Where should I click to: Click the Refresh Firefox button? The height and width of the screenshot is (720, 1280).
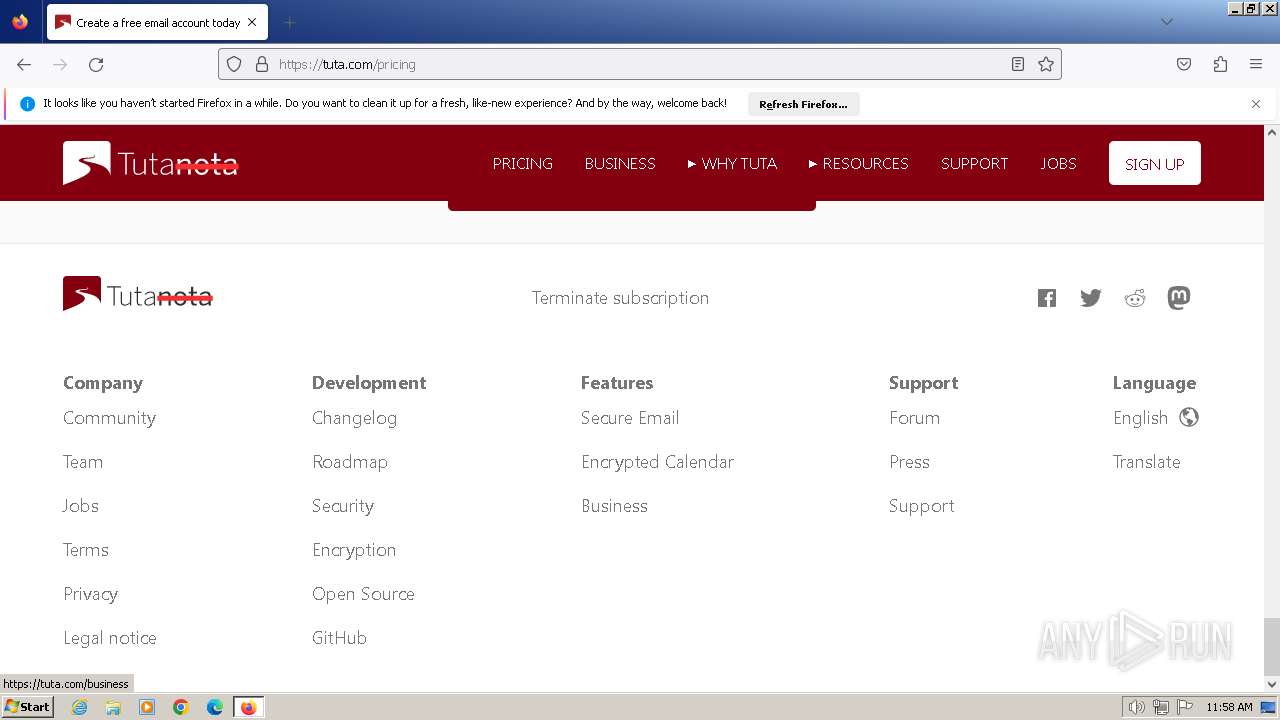[803, 104]
